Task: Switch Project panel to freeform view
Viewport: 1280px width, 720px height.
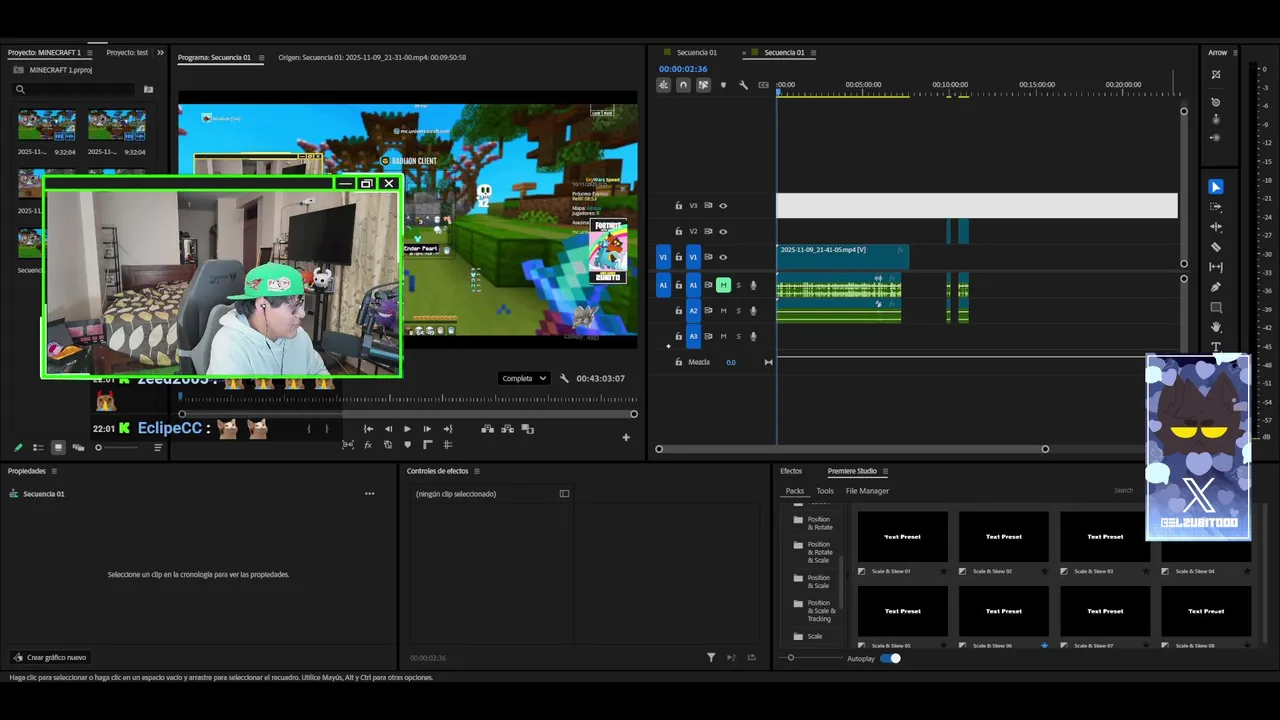Action: click(x=78, y=448)
